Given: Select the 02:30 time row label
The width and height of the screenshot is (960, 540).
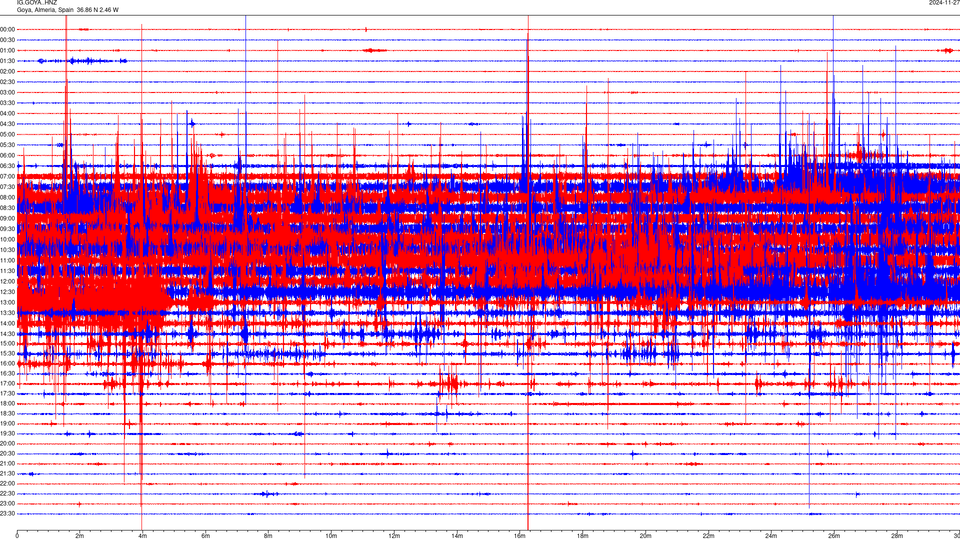Looking at the screenshot, I should [7, 81].
